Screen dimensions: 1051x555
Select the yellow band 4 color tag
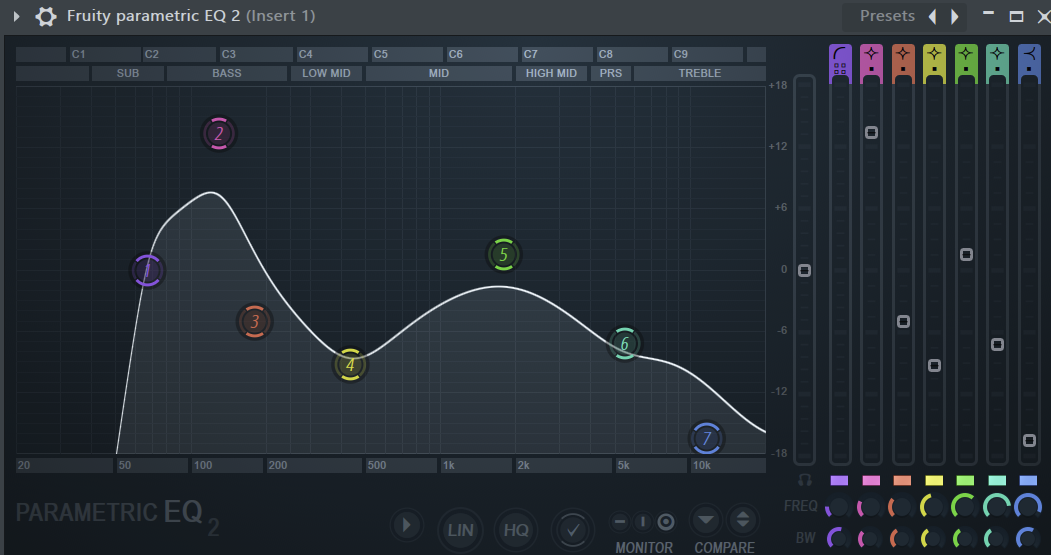(x=934, y=481)
